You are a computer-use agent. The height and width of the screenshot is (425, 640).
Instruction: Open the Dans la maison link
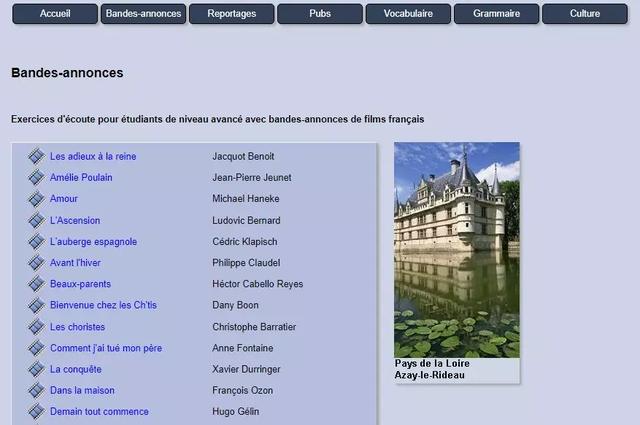[82, 391]
